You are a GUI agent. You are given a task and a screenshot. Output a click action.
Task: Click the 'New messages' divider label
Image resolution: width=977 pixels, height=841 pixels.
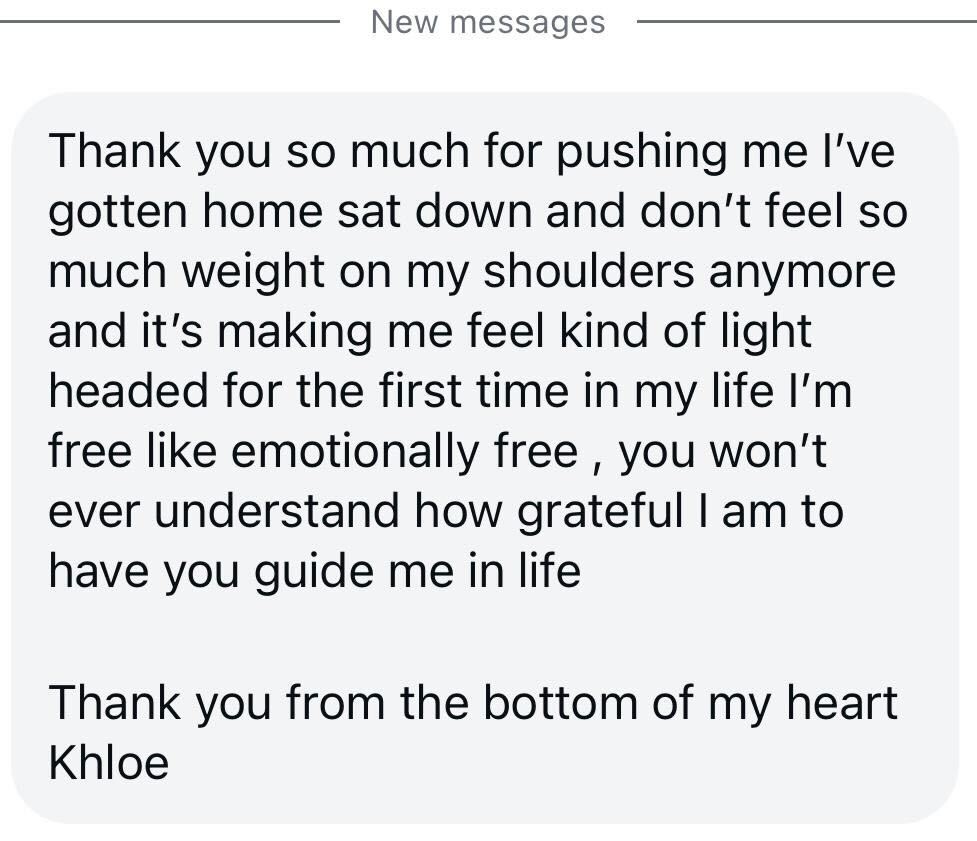tap(488, 22)
